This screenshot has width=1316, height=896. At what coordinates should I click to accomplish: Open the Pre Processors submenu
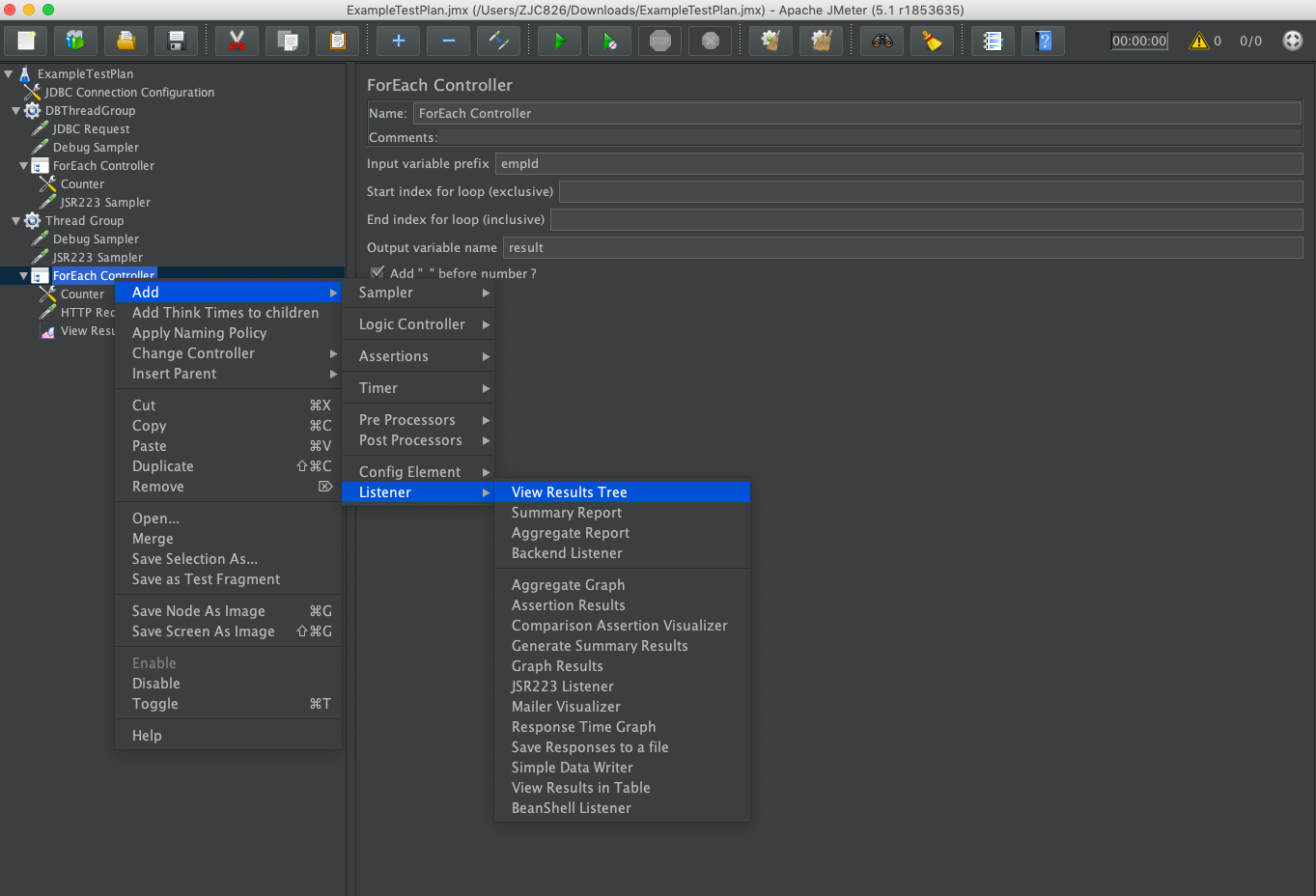[418, 420]
